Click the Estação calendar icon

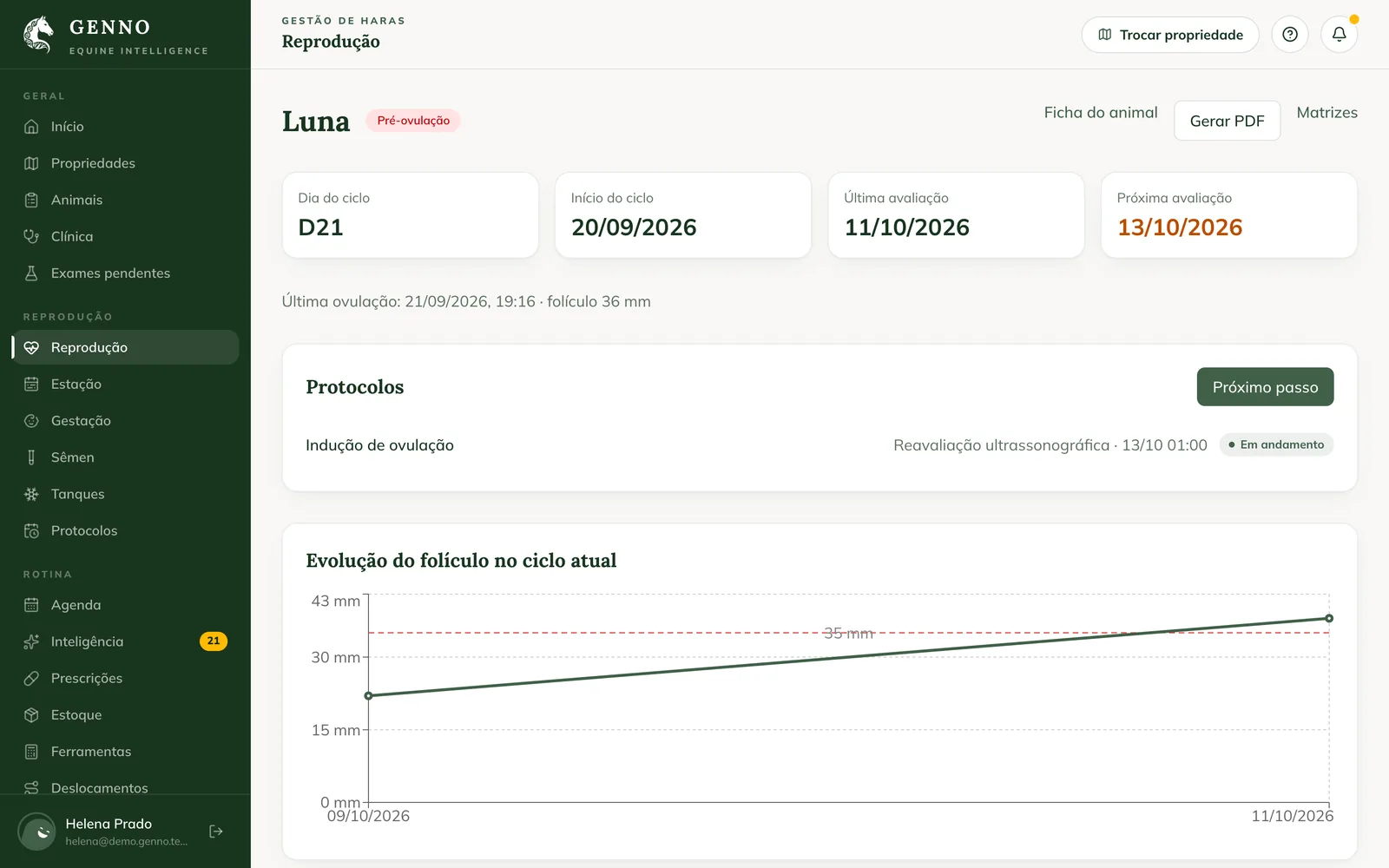[31, 384]
